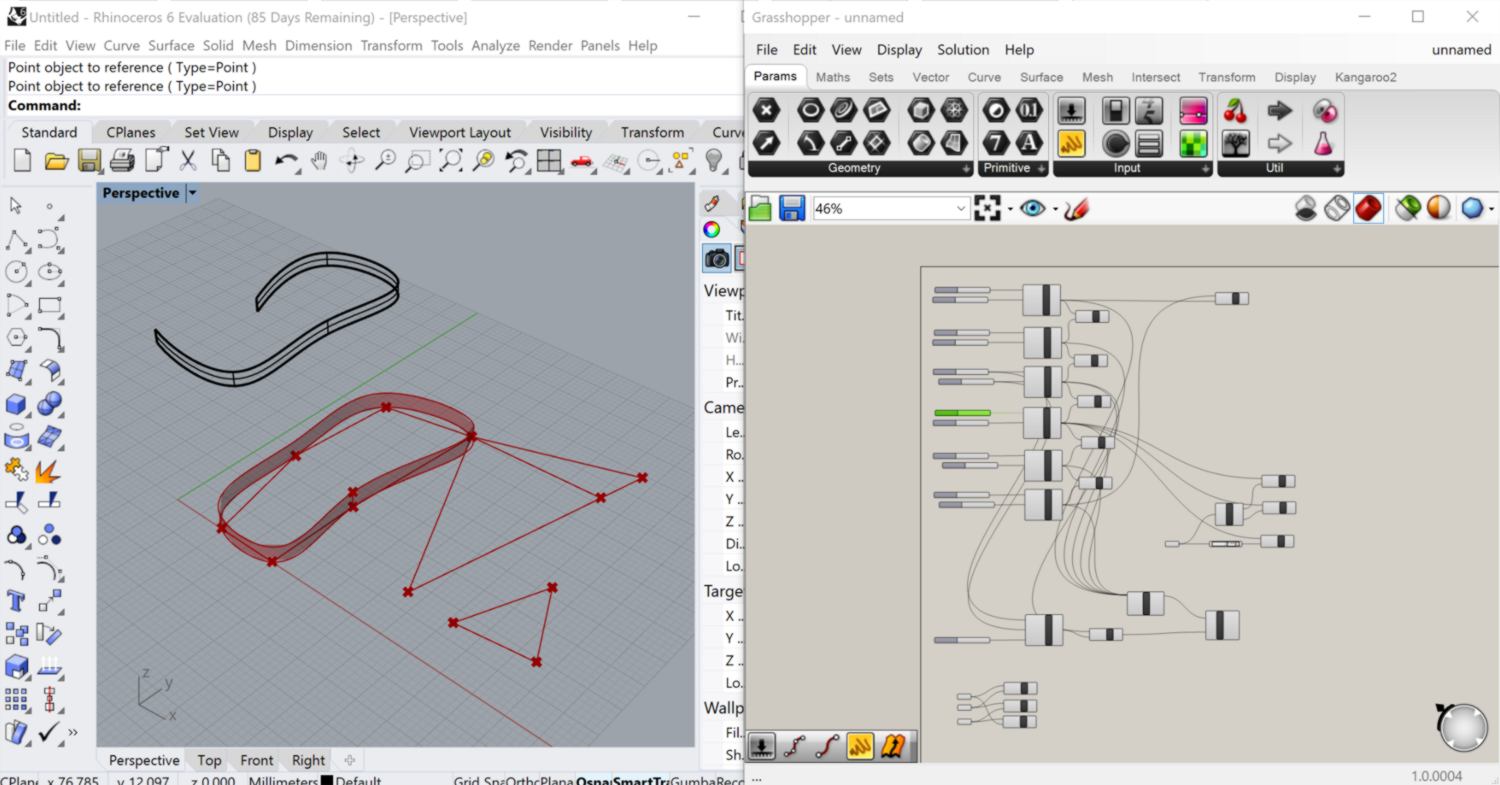Click Millimeters units in status bar
This screenshot has height=785, width=1500.
pyautogui.click(x=283, y=781)
